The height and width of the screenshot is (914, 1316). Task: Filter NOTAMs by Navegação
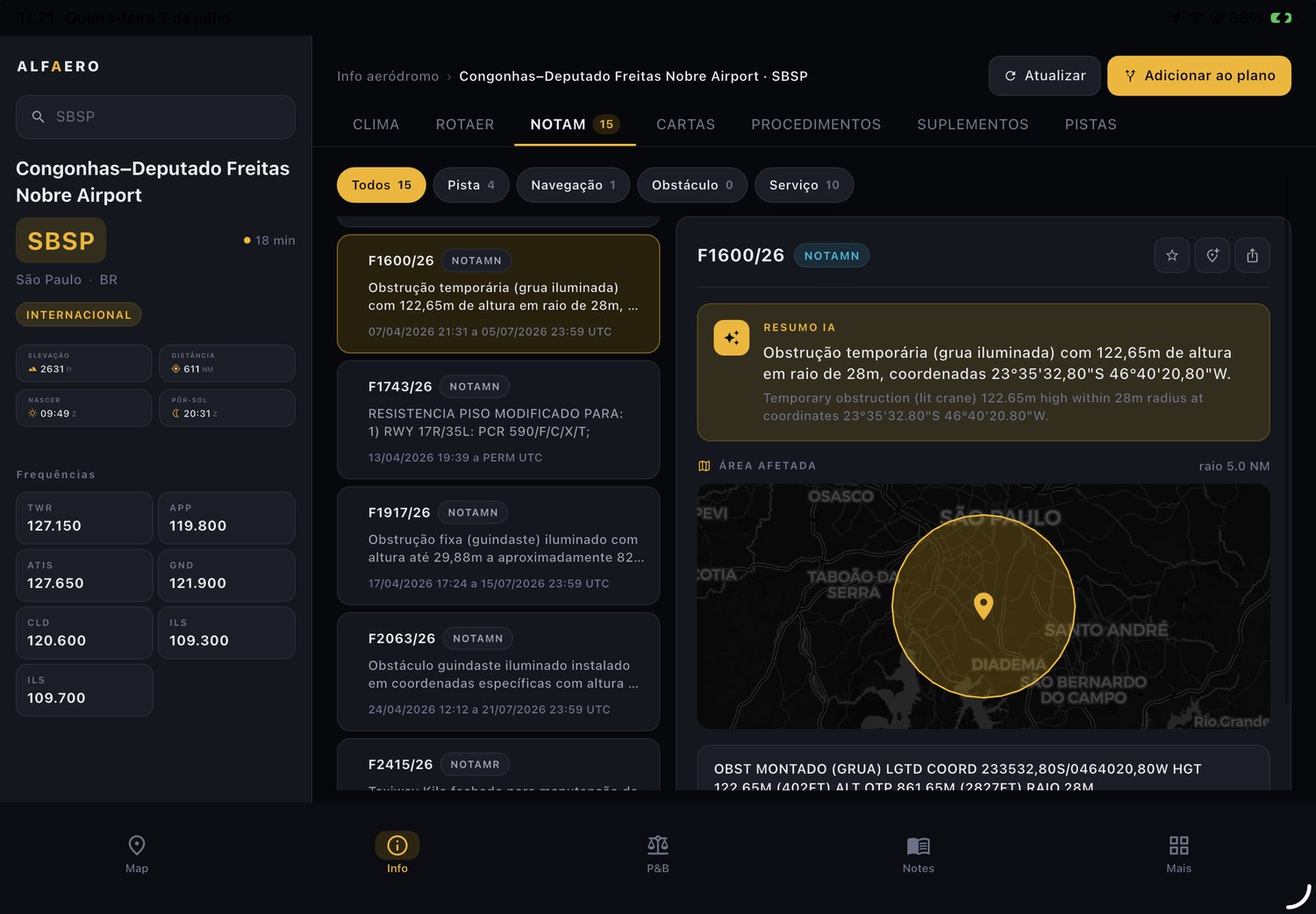[573, 185]
